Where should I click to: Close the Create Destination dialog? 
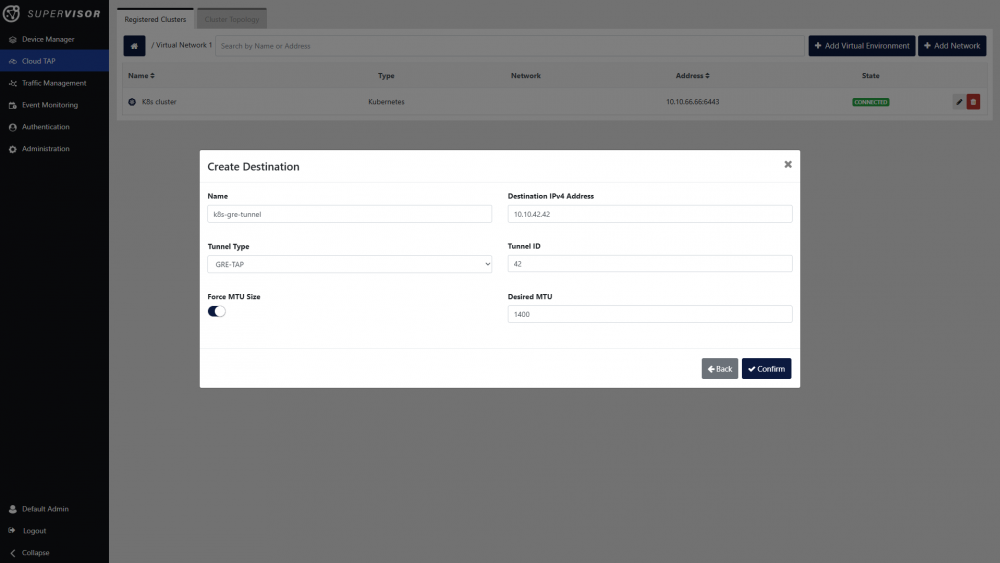click(787, 164)
